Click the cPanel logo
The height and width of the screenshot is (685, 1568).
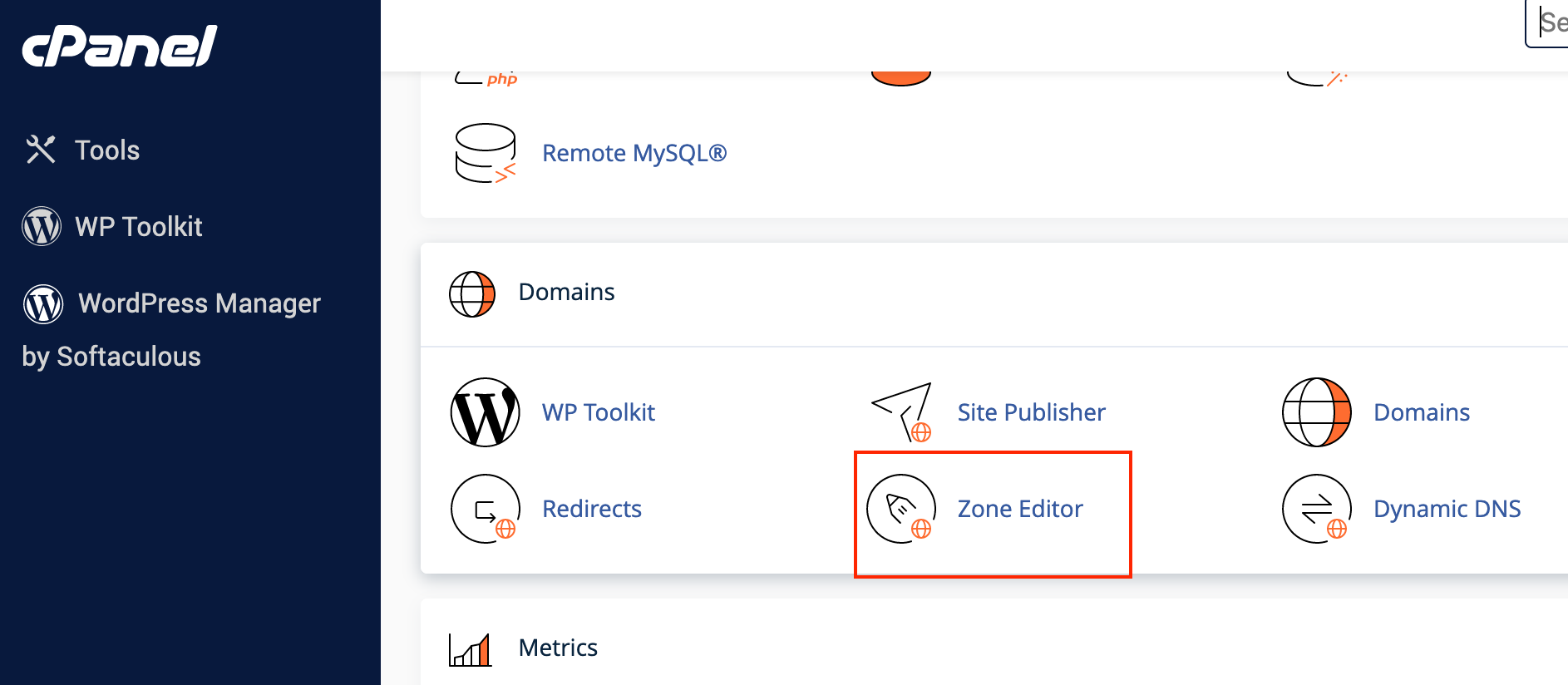[119, 46]
